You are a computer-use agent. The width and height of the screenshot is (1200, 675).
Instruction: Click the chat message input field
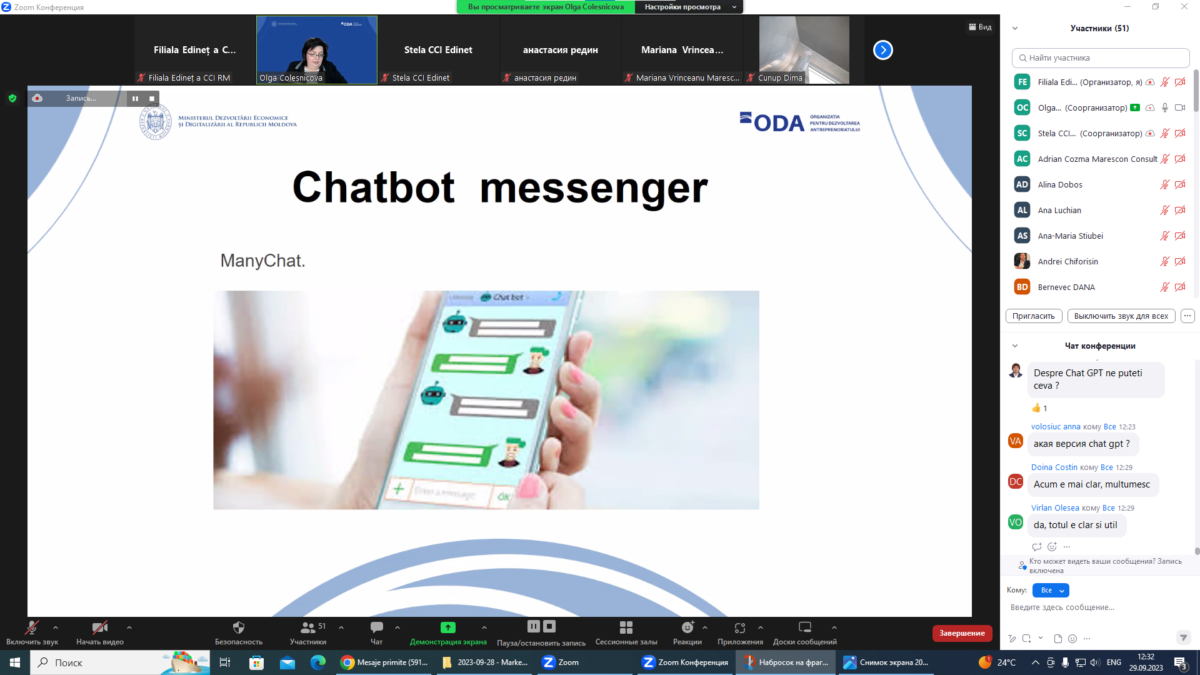(x=1100, y=607)
